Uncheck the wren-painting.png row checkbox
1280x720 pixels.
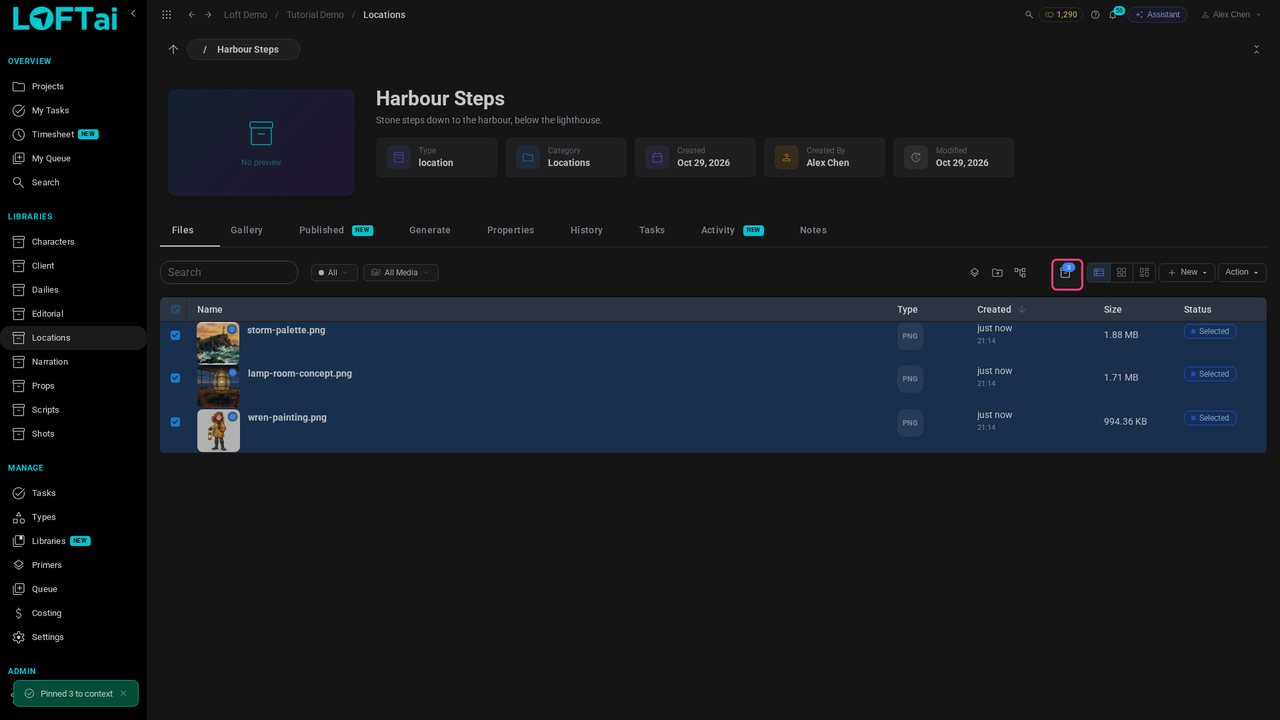coord(175,422)
